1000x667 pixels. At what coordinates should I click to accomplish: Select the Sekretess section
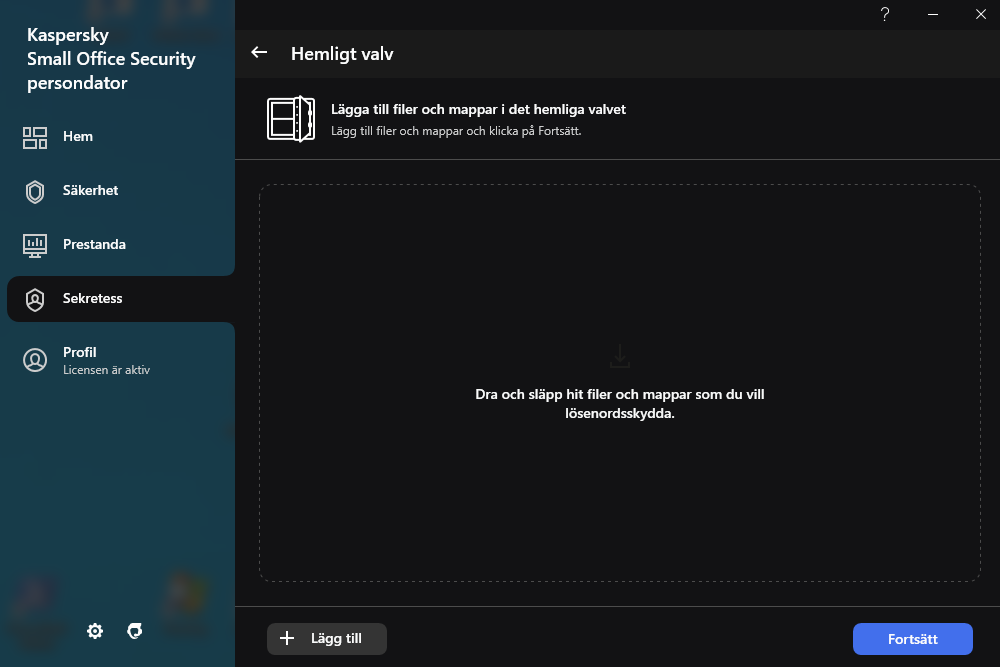121,298
